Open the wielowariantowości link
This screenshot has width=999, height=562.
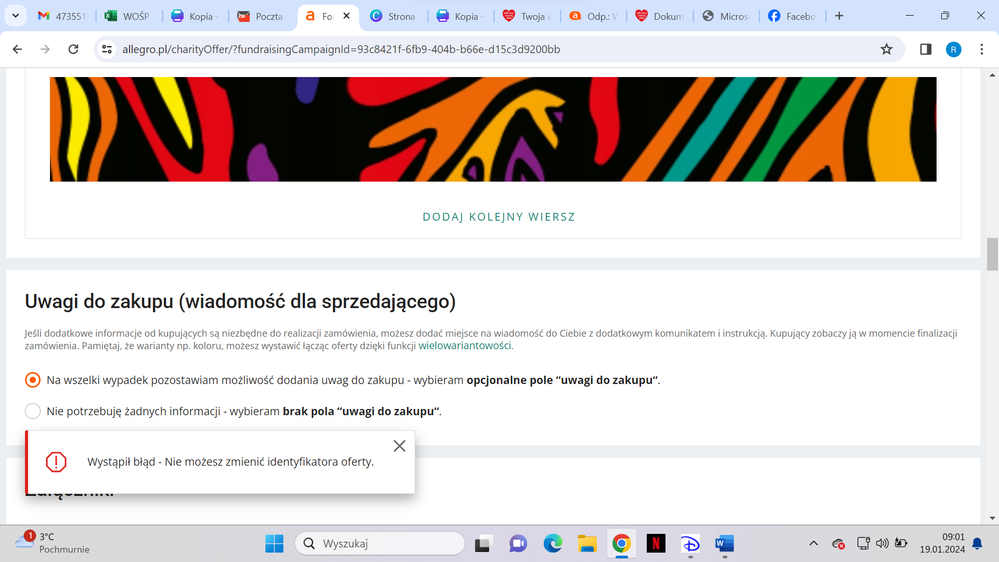tap(464, 345)
